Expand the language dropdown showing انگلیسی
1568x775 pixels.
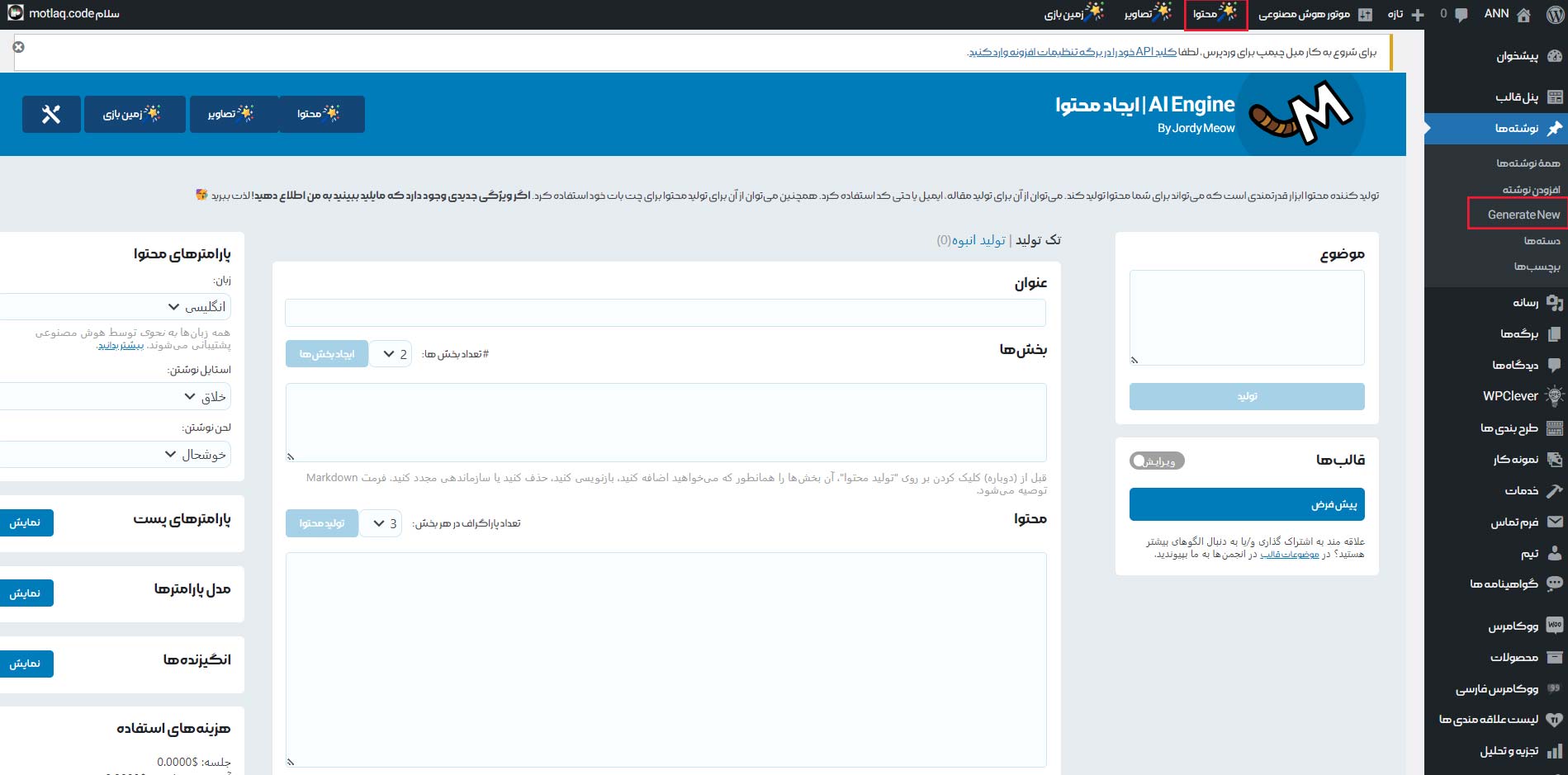click(116, 307)
